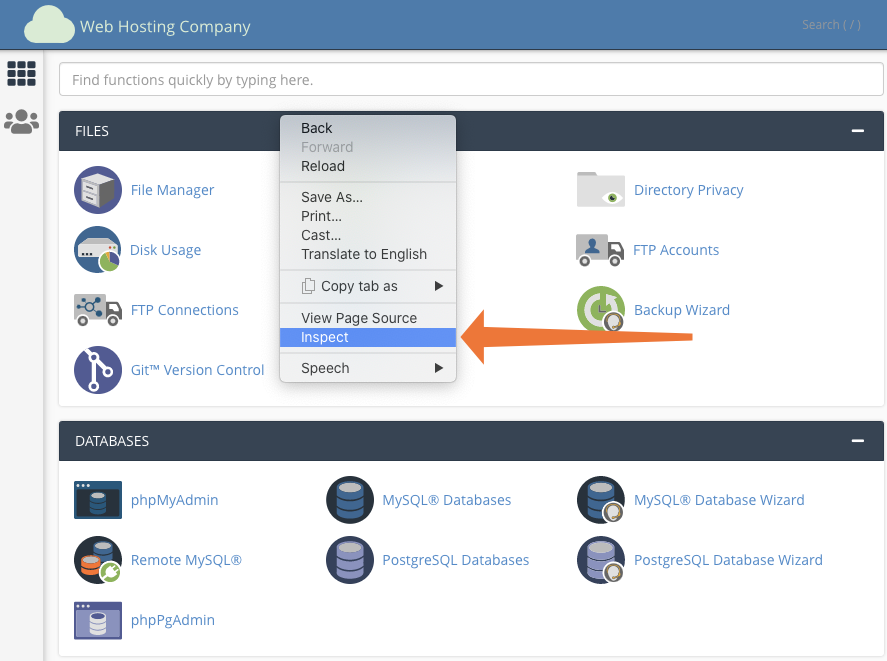The width and height of the screenshot is (887, 661).
Task: Click the File Manager icon
Action: click(98, 190)
